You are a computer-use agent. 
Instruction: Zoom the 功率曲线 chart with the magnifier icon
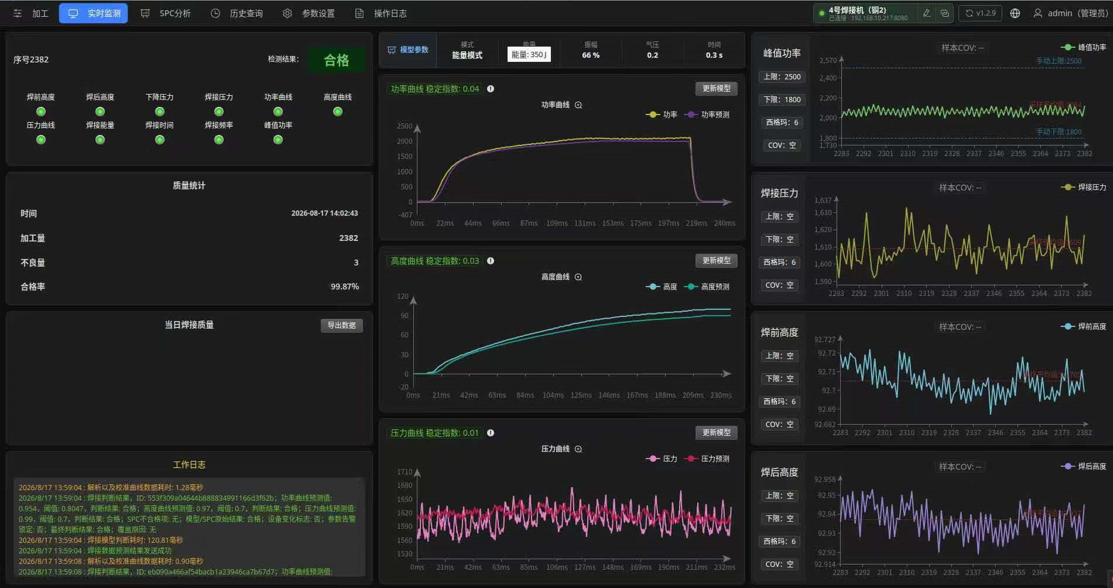579,105
